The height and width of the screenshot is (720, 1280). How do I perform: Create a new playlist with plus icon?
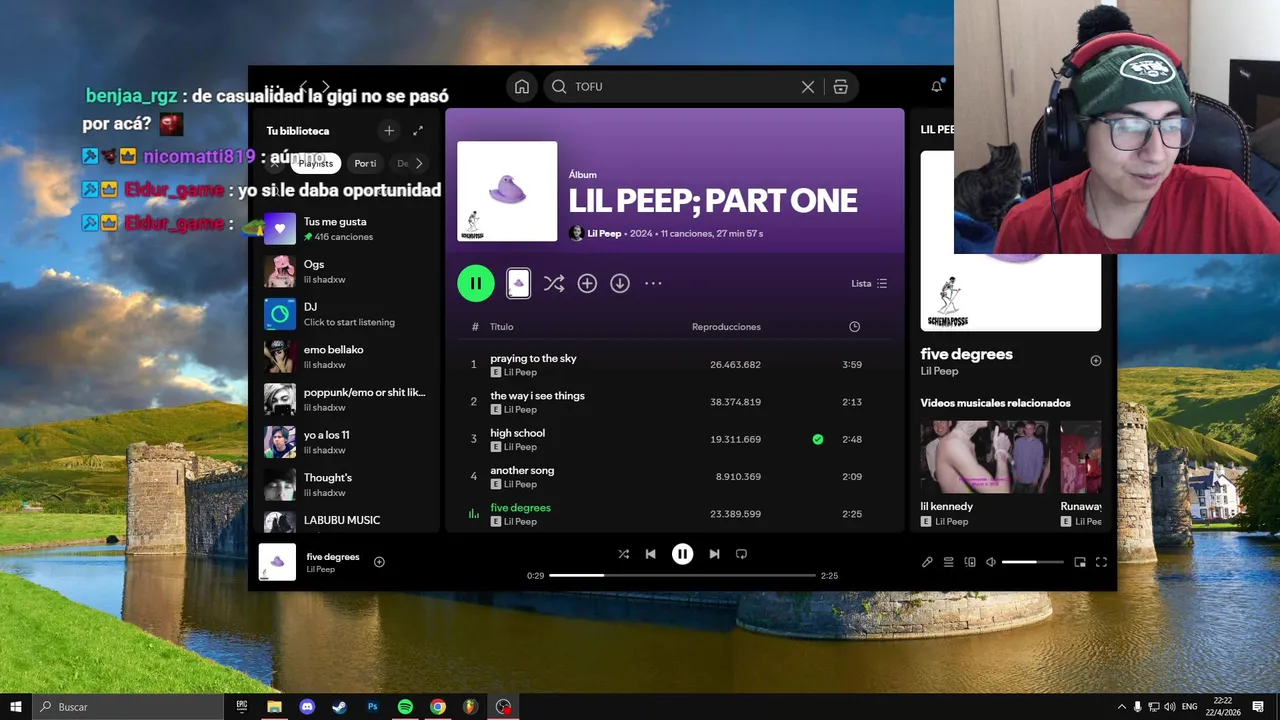389,131
